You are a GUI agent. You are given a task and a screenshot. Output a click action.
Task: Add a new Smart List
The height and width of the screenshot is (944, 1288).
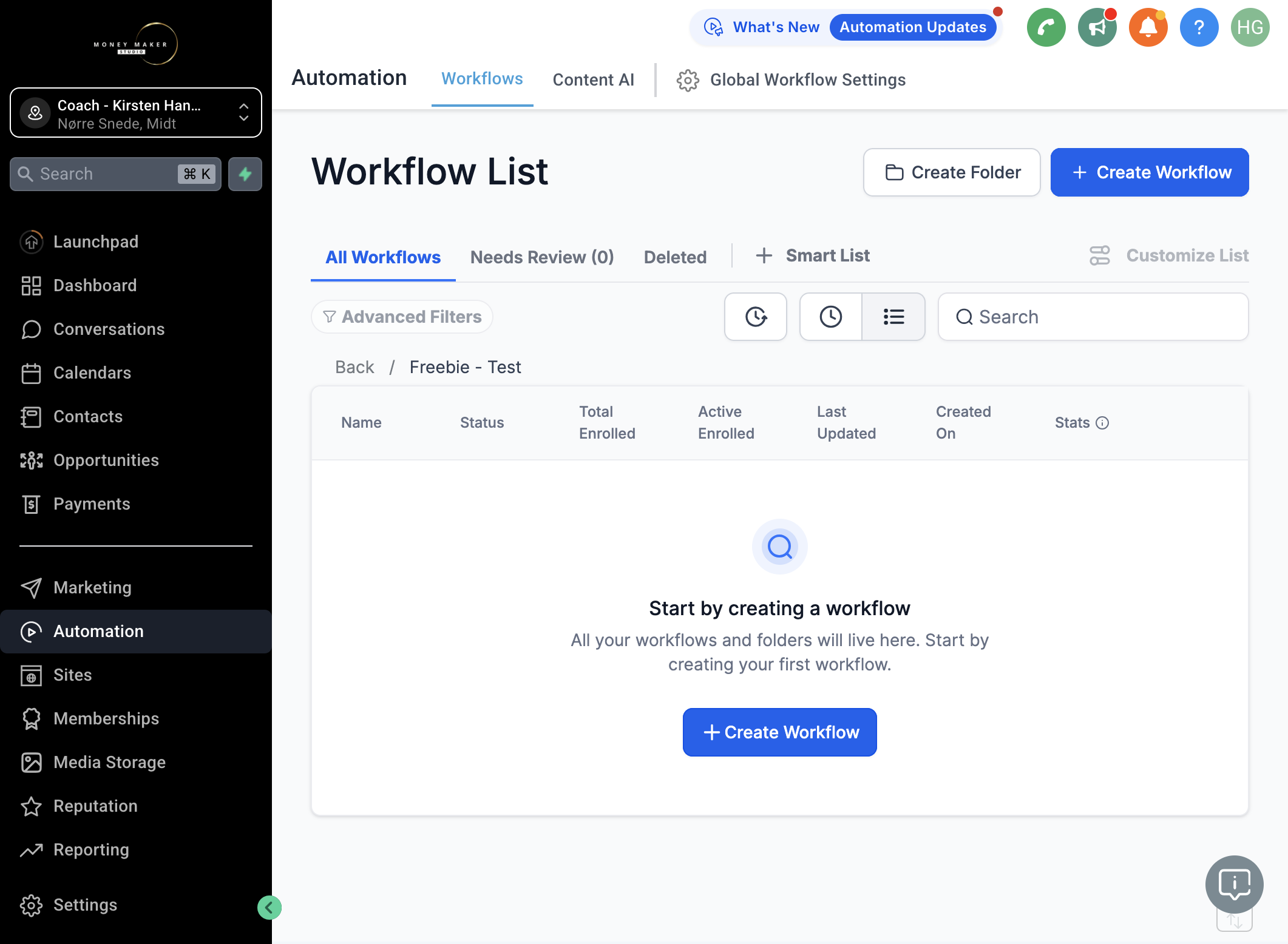point(813,255)
